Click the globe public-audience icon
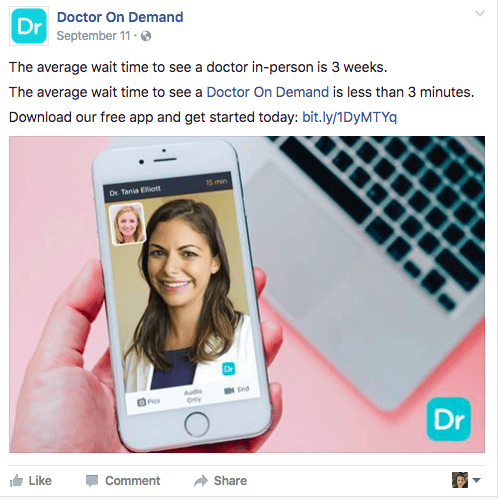This screenshot has width=498, height=499. (146, 36)
